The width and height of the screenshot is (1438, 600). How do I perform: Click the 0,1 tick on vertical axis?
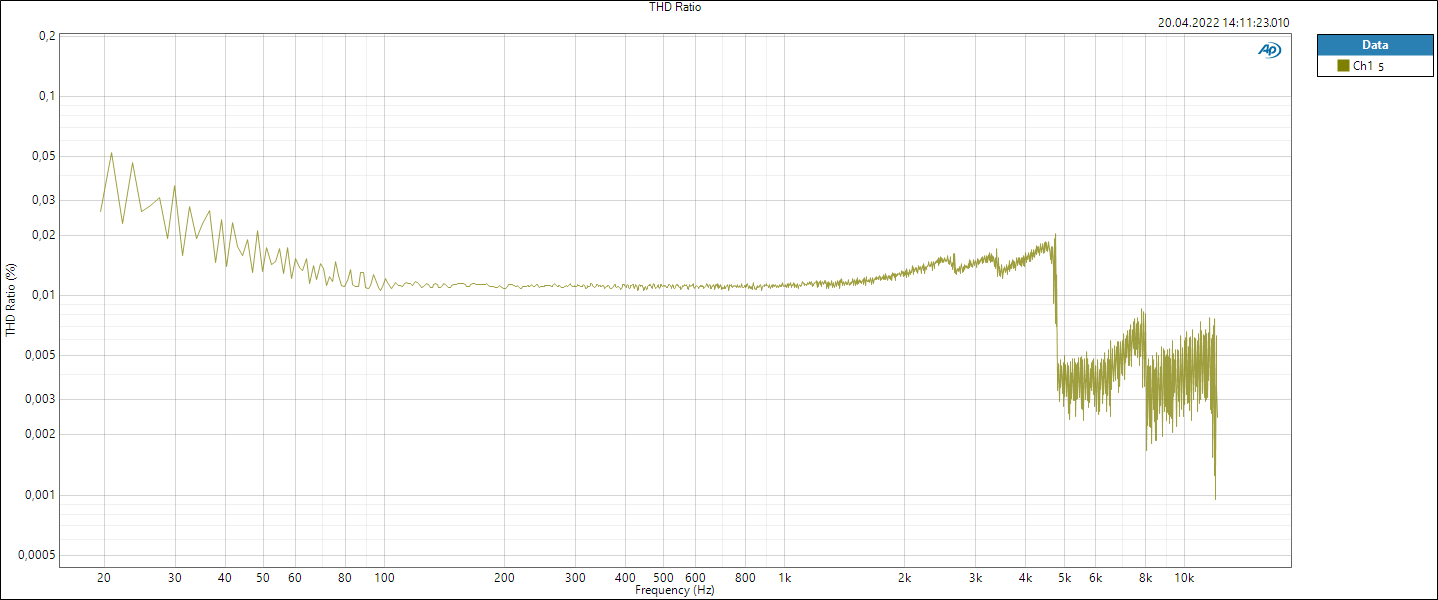click(46, 96)
